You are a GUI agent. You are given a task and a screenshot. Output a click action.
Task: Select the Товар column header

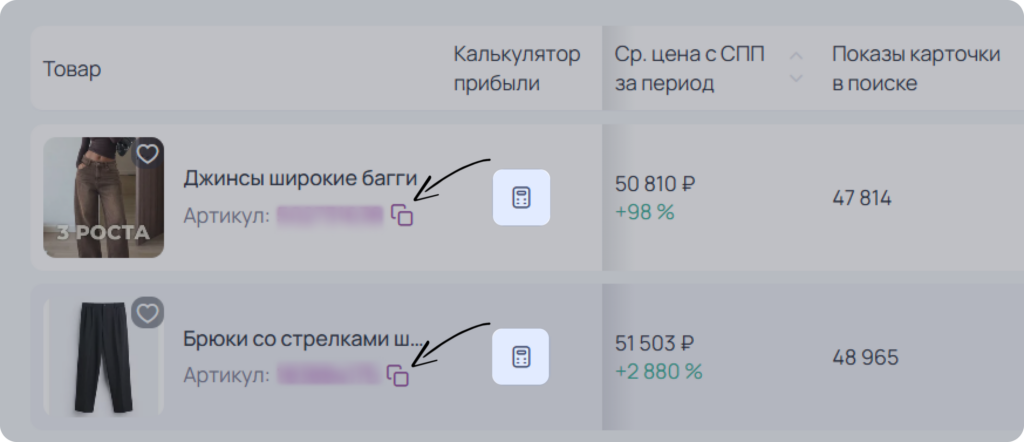point(72,69)
